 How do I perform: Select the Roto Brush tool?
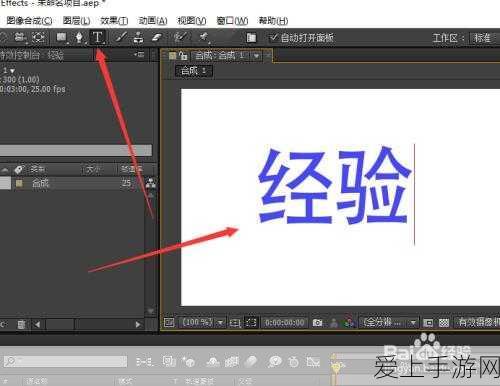(x=181, y=37)
